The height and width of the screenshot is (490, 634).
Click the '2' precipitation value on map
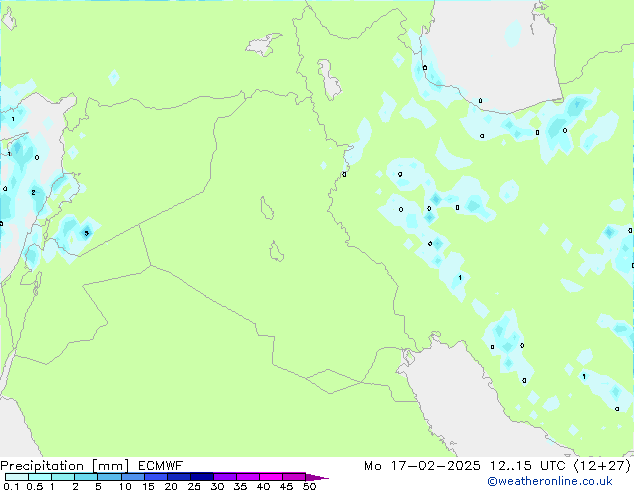pos(33,192)
